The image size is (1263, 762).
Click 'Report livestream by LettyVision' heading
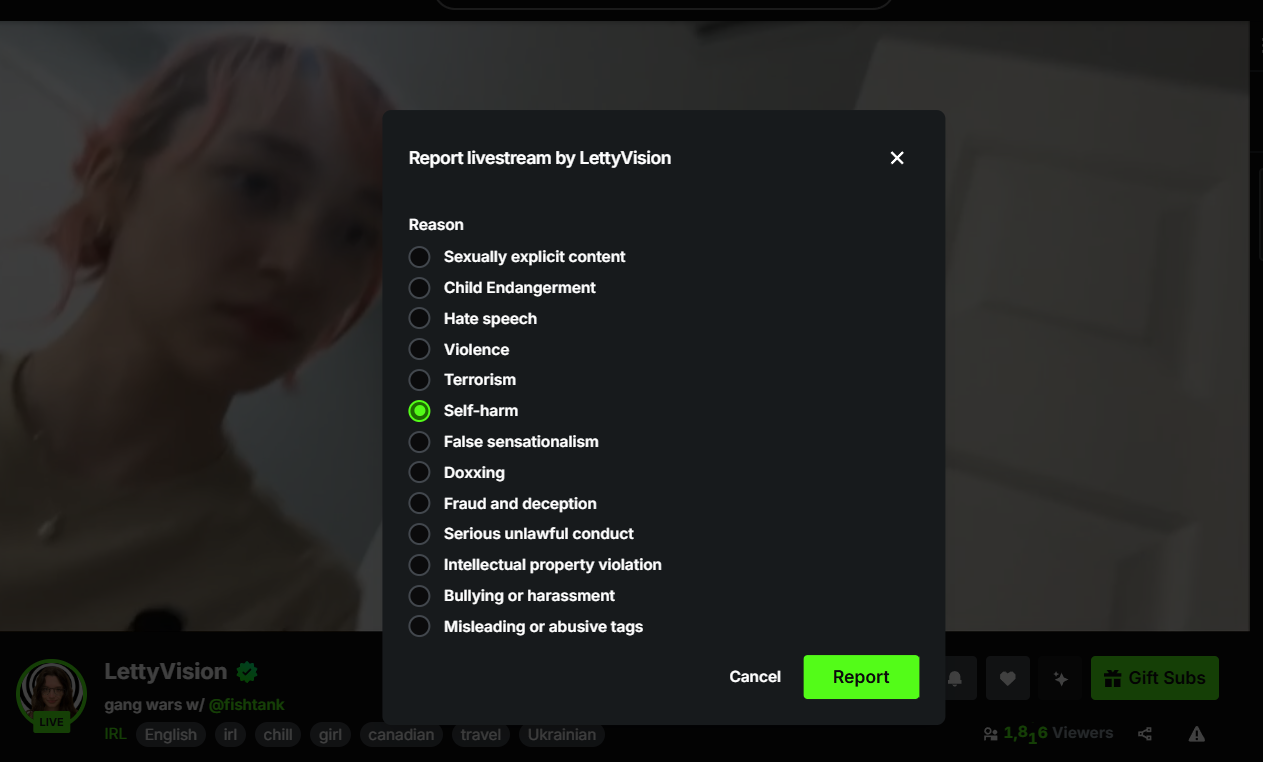(x=540, y=158)
